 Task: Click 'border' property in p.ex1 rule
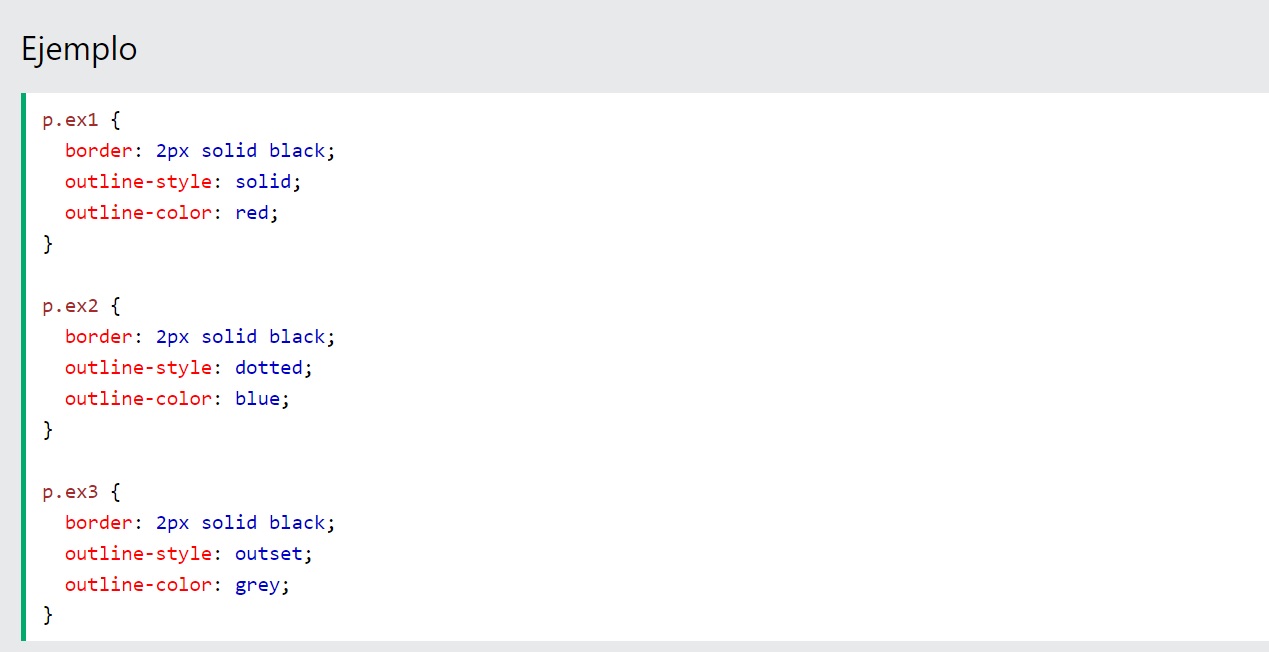(x=97, y=151)
